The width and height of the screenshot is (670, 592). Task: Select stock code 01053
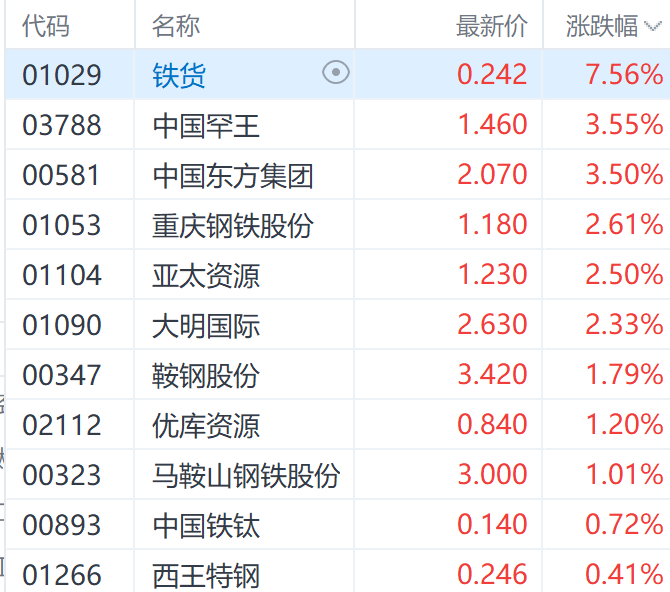(x=62, y=225)
